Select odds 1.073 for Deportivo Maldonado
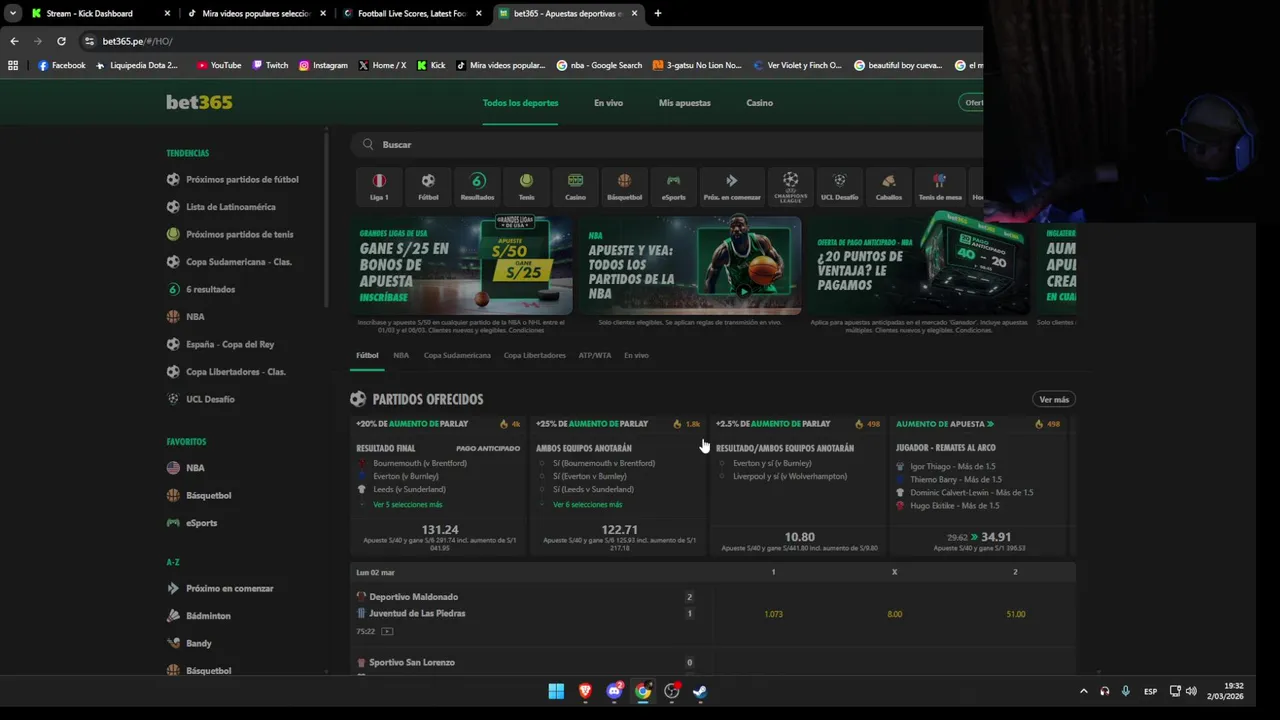1280x720 pixels. [773, 614]
